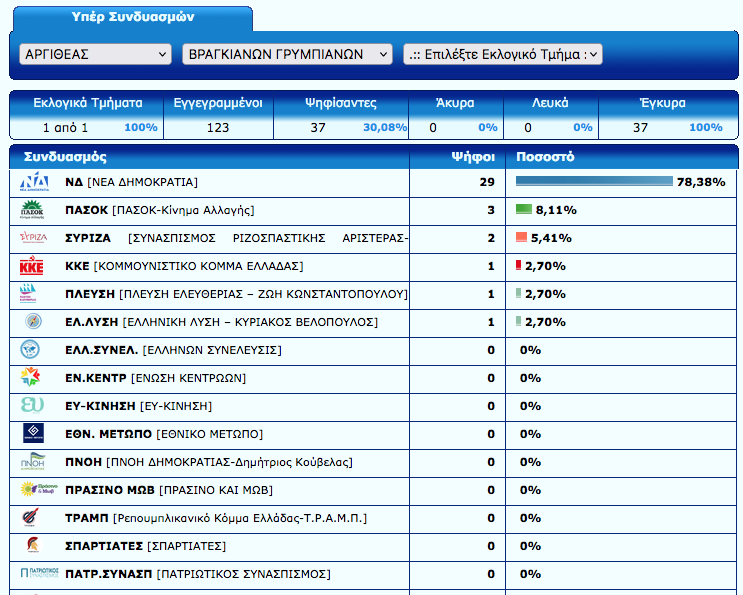Click the ΠΛΕΥΣΗ ΕΛΕΥΘΕΡΙΑΣ party logo
The height and width of the screenshot is (595, 743).
coord(33,294)
